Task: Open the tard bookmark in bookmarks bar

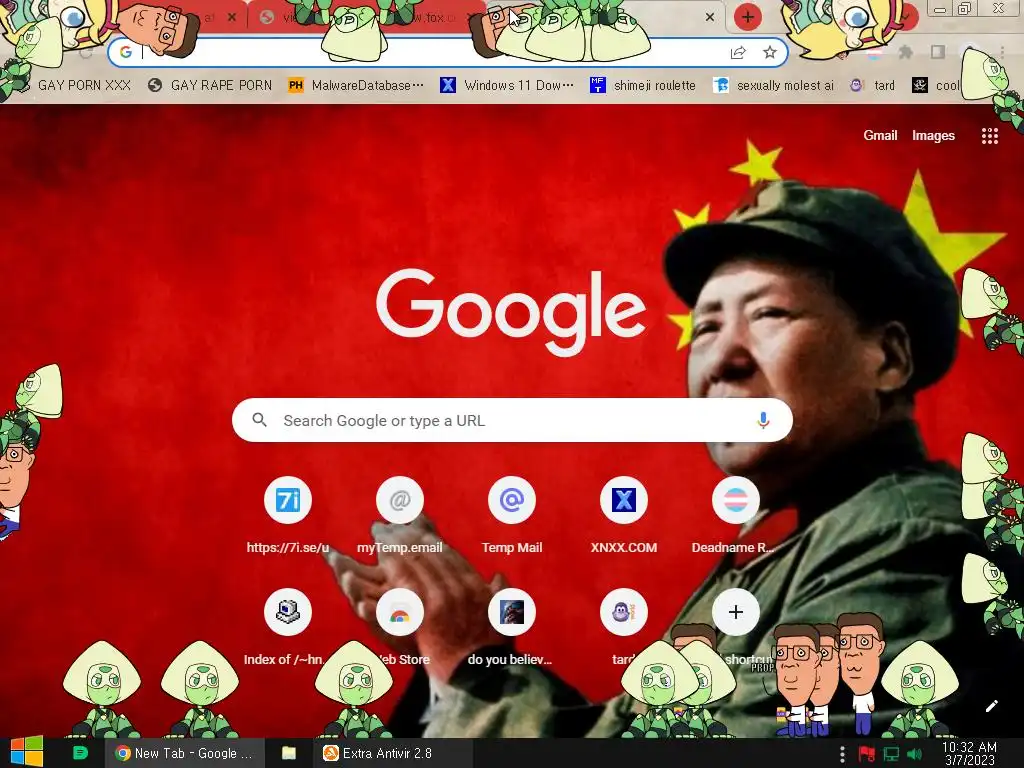Action: (872, 85)
